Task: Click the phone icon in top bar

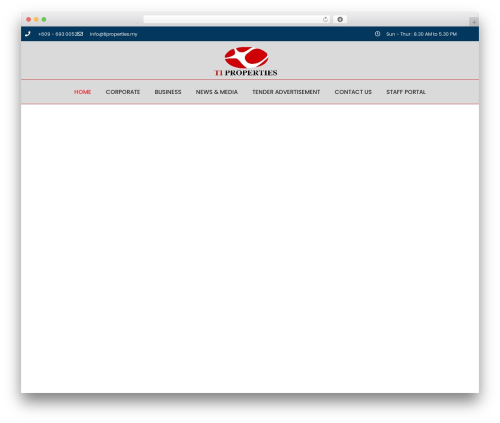Action: pyautogui.click(x=28, y=34)
